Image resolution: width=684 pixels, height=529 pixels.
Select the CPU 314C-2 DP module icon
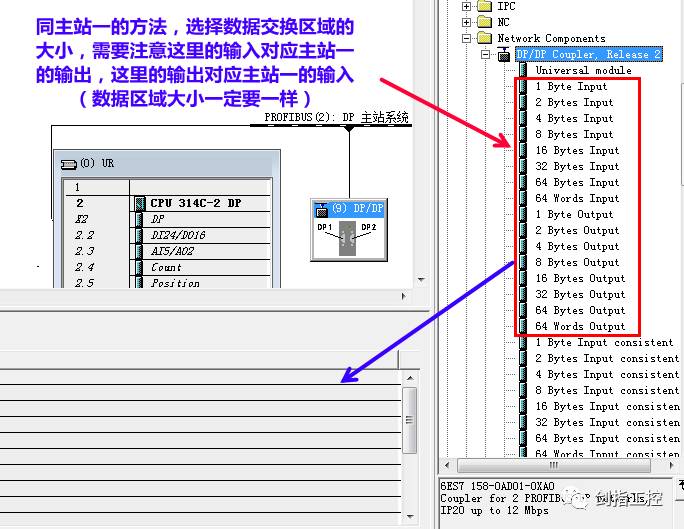pos(140,203)
